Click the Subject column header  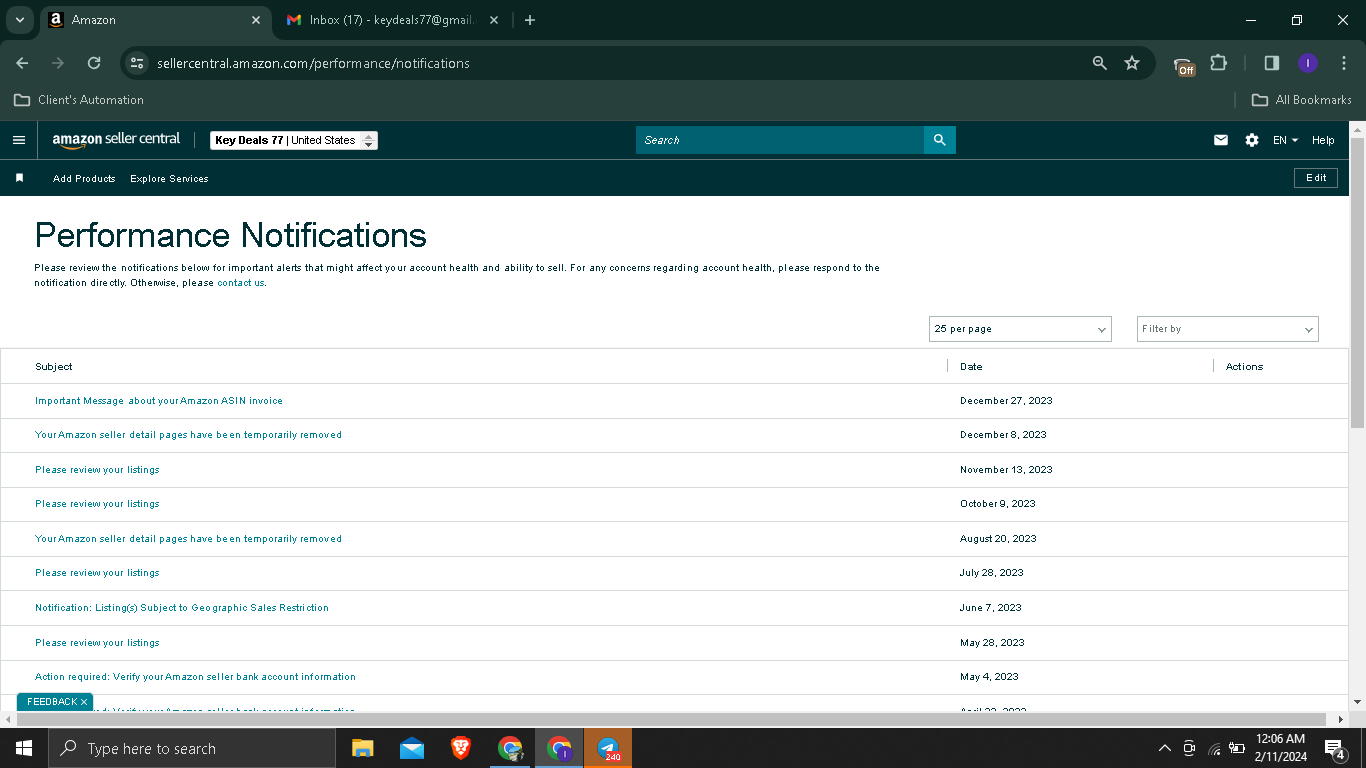pyautogui.click(x=54, y=367)
